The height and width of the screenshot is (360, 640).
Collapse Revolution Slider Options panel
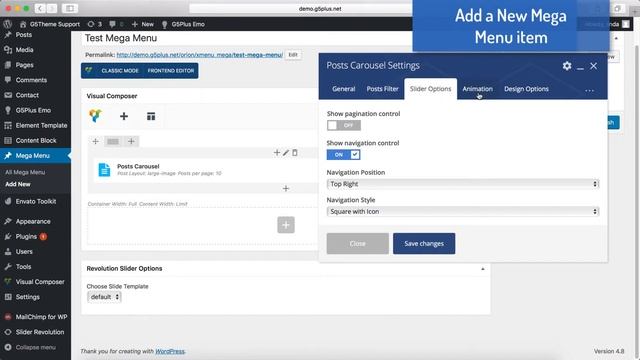pyautogui.click(x=482, y=269)
